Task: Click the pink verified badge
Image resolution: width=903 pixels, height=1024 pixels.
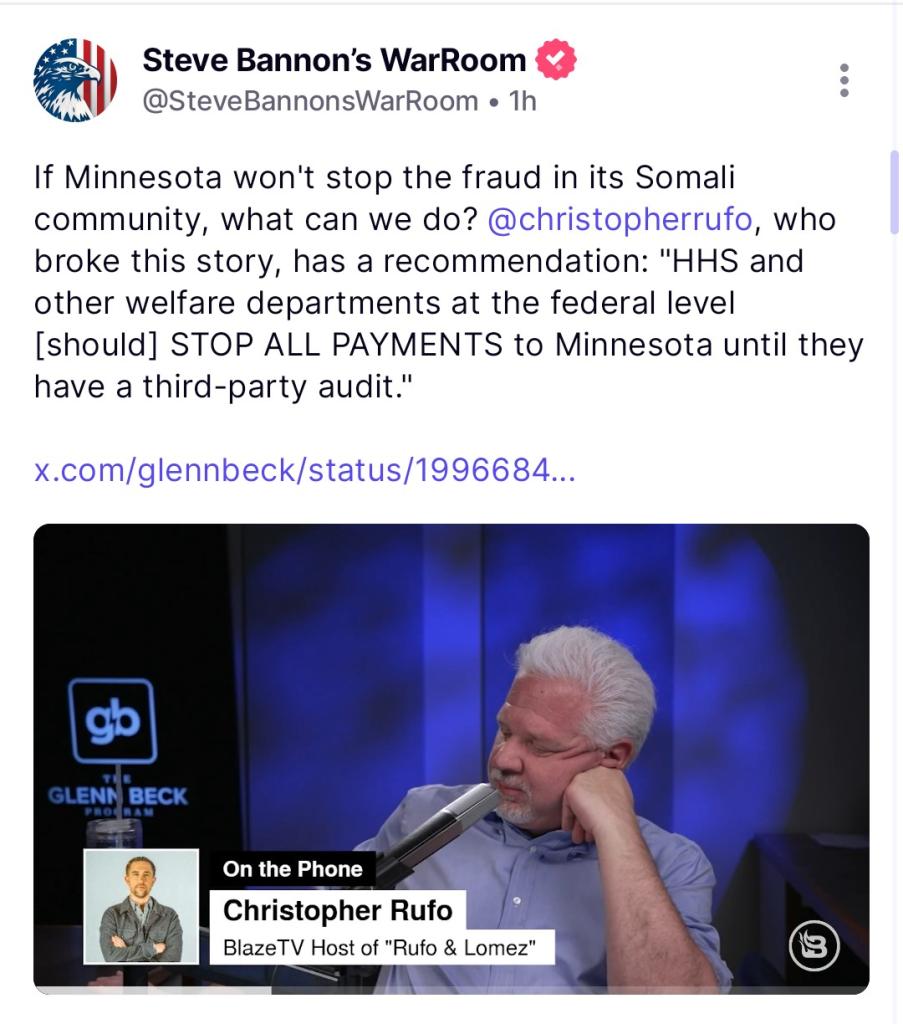Action: coord(556,59)
